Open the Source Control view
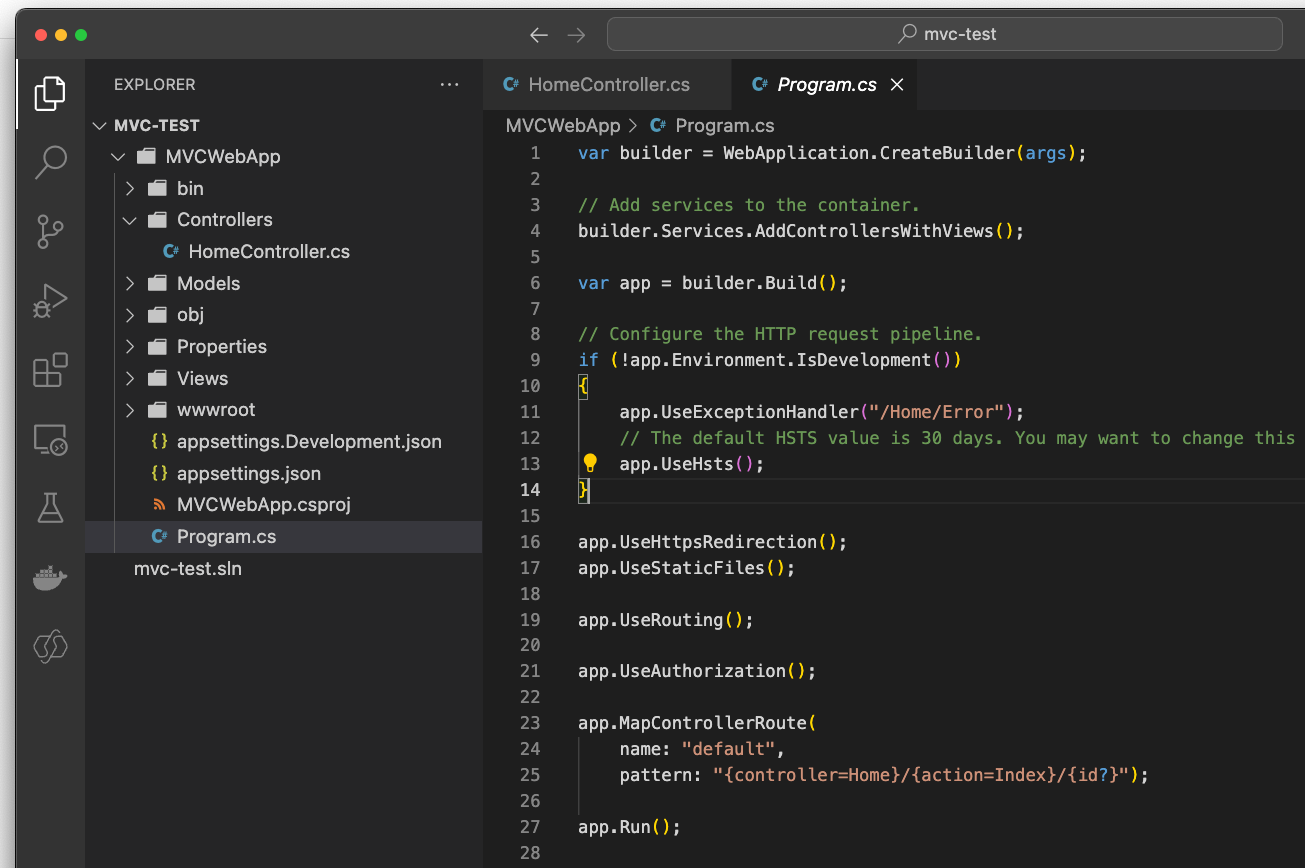This screenshot has height=868, width=1305. coord(50,231)
